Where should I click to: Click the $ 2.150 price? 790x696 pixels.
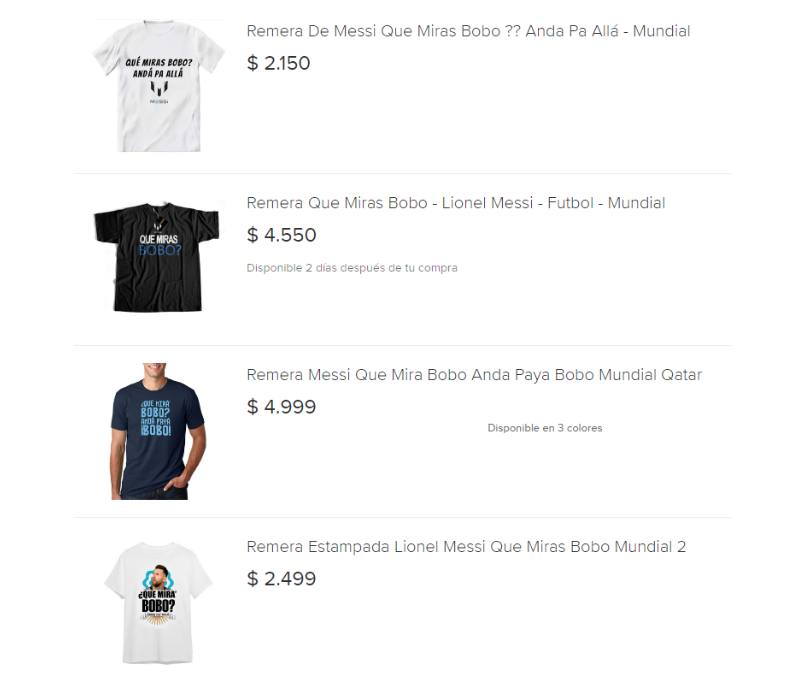click(x=279, y=64)
